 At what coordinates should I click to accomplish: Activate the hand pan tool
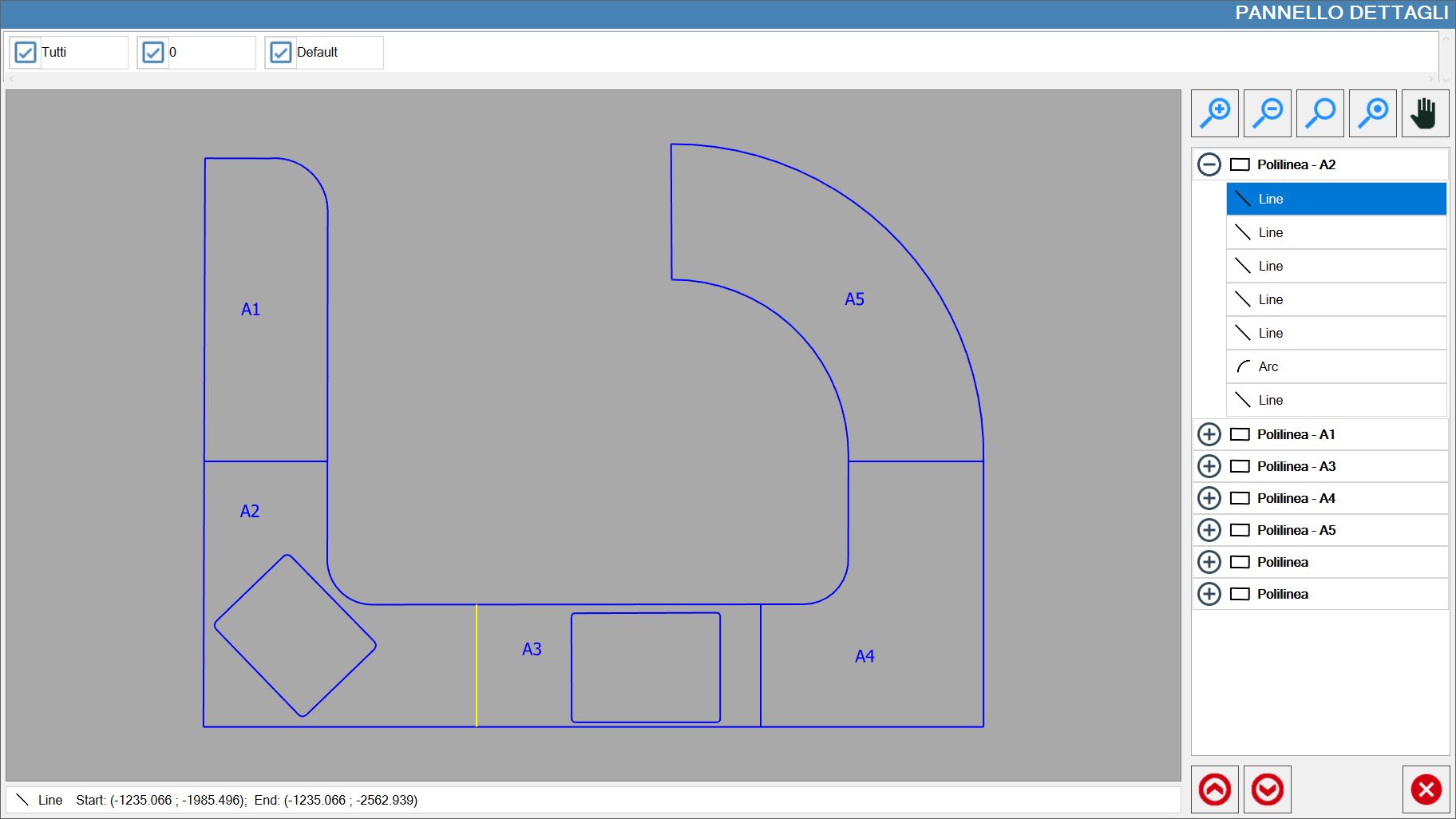pos(1426,113)
